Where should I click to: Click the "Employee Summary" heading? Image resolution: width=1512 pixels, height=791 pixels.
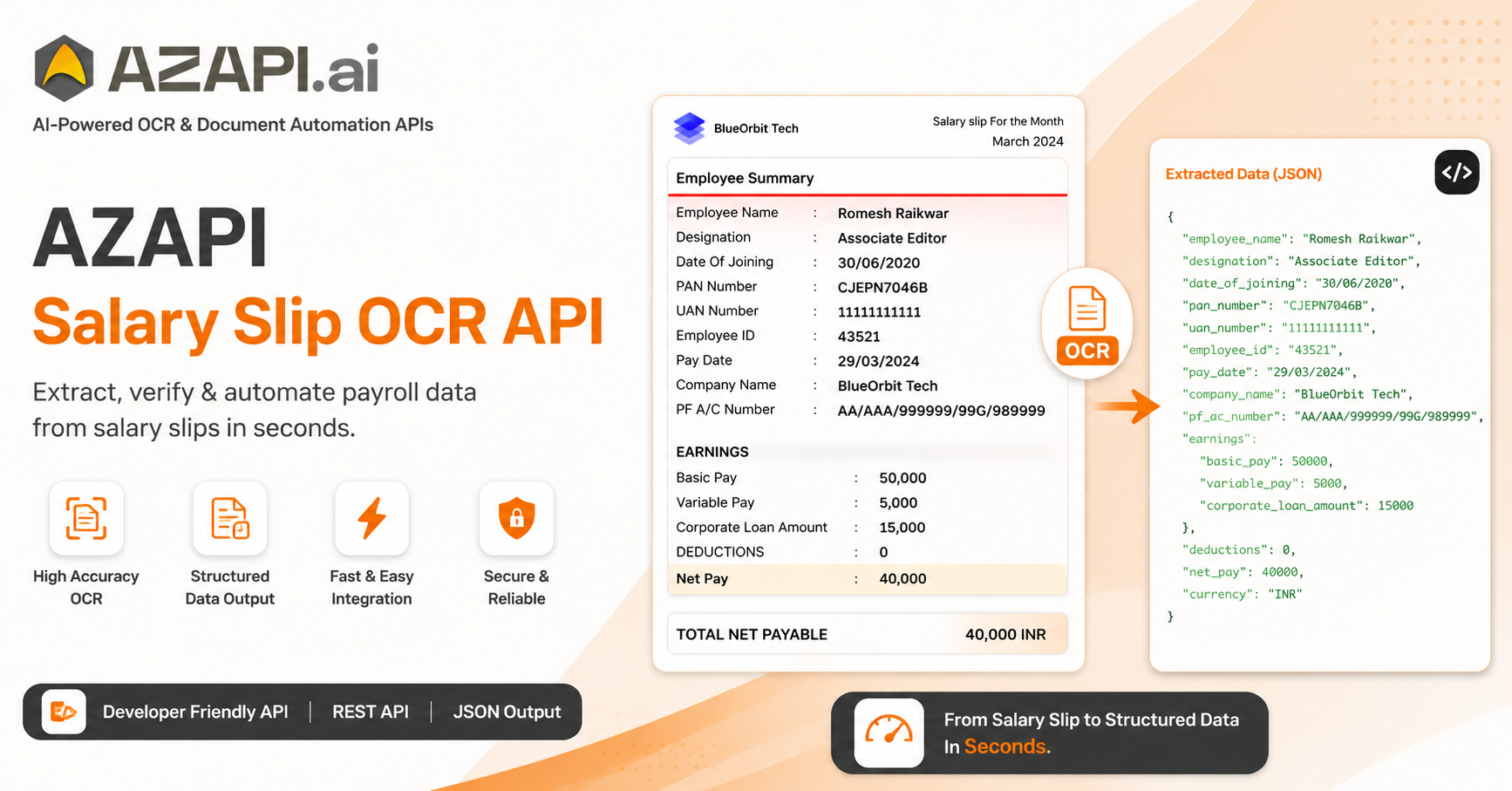[745, 178]
